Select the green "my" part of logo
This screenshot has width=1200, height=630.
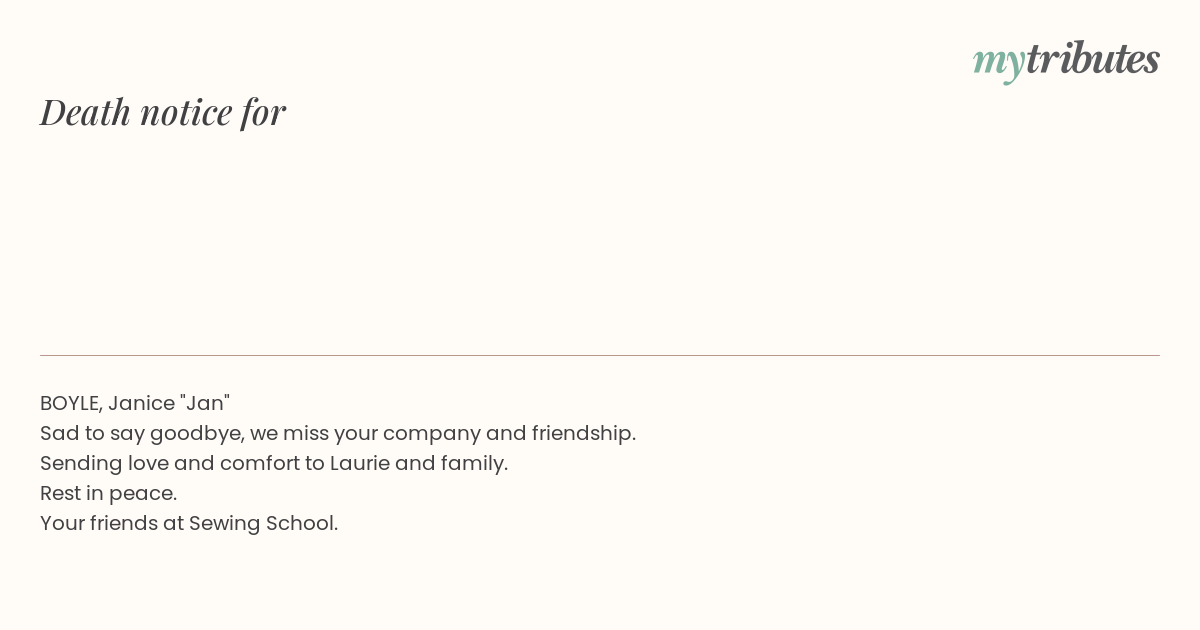(x=999, y=62)
